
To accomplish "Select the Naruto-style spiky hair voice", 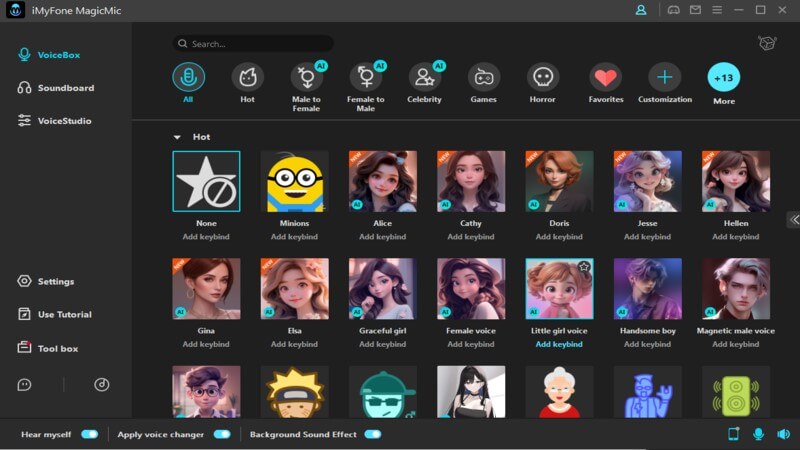I will tap(294, 392).
